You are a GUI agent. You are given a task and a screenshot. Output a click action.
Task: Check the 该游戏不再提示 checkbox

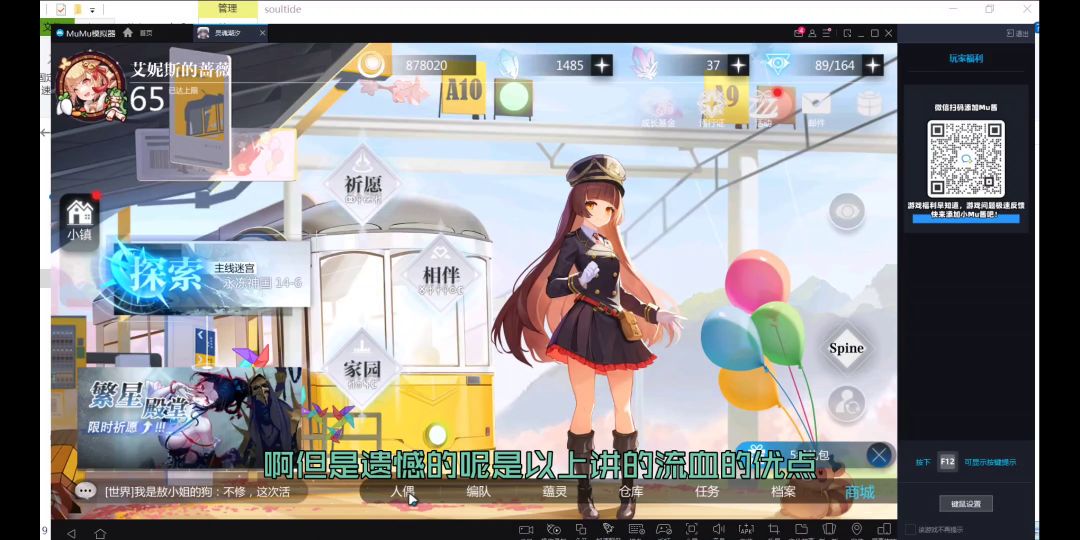click(x=909, y=529)
